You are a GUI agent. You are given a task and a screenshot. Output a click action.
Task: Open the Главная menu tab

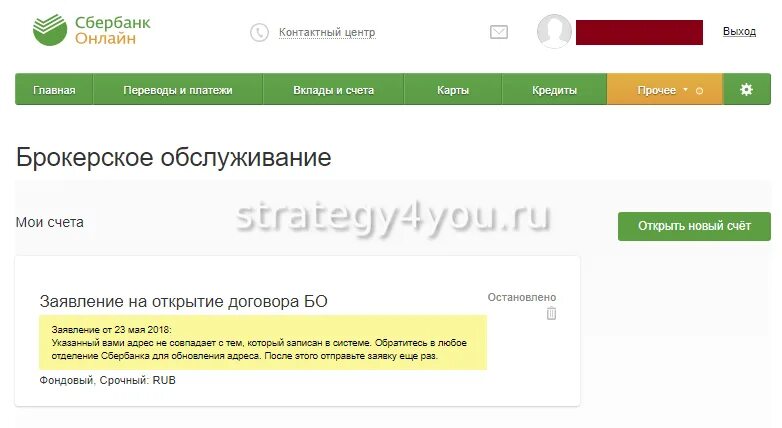[54, 90]
